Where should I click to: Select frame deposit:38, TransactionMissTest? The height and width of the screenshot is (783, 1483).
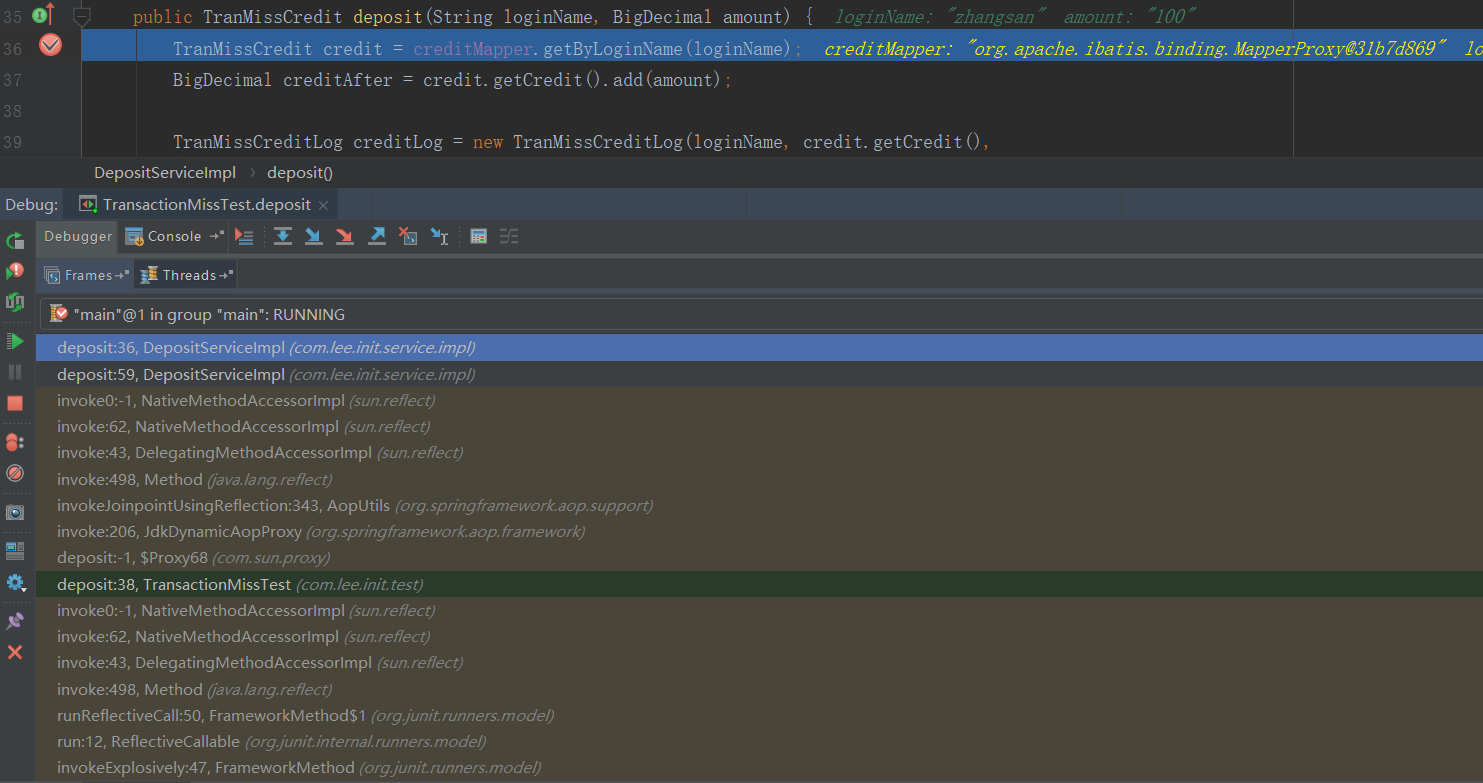(759, 584)
